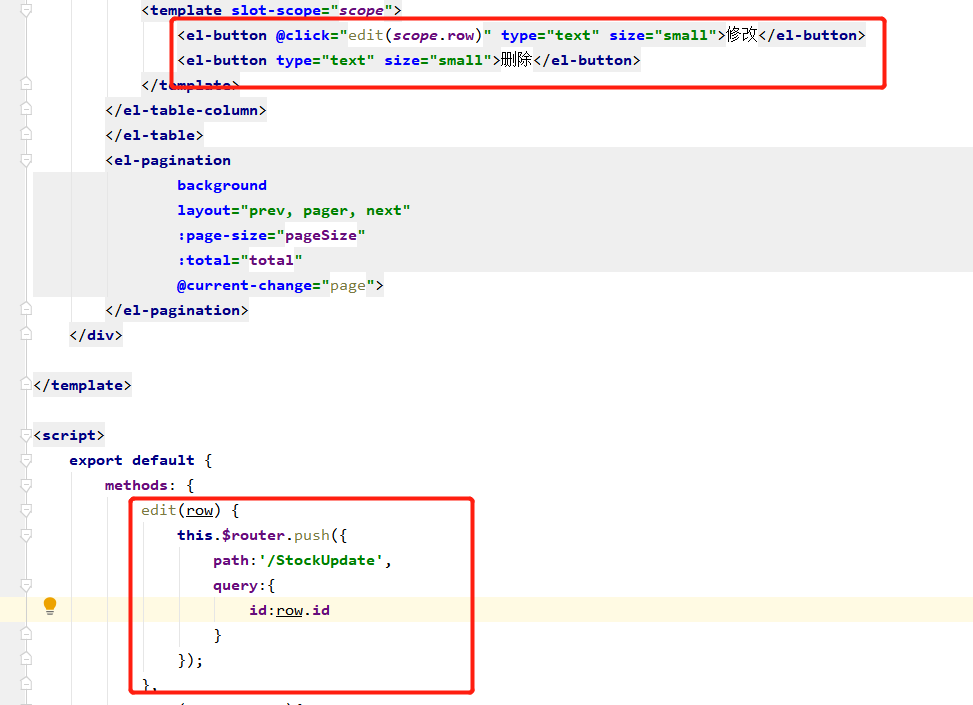
Task: Click the background attribute of el-pagination
Action: click(x=222, y=186)
